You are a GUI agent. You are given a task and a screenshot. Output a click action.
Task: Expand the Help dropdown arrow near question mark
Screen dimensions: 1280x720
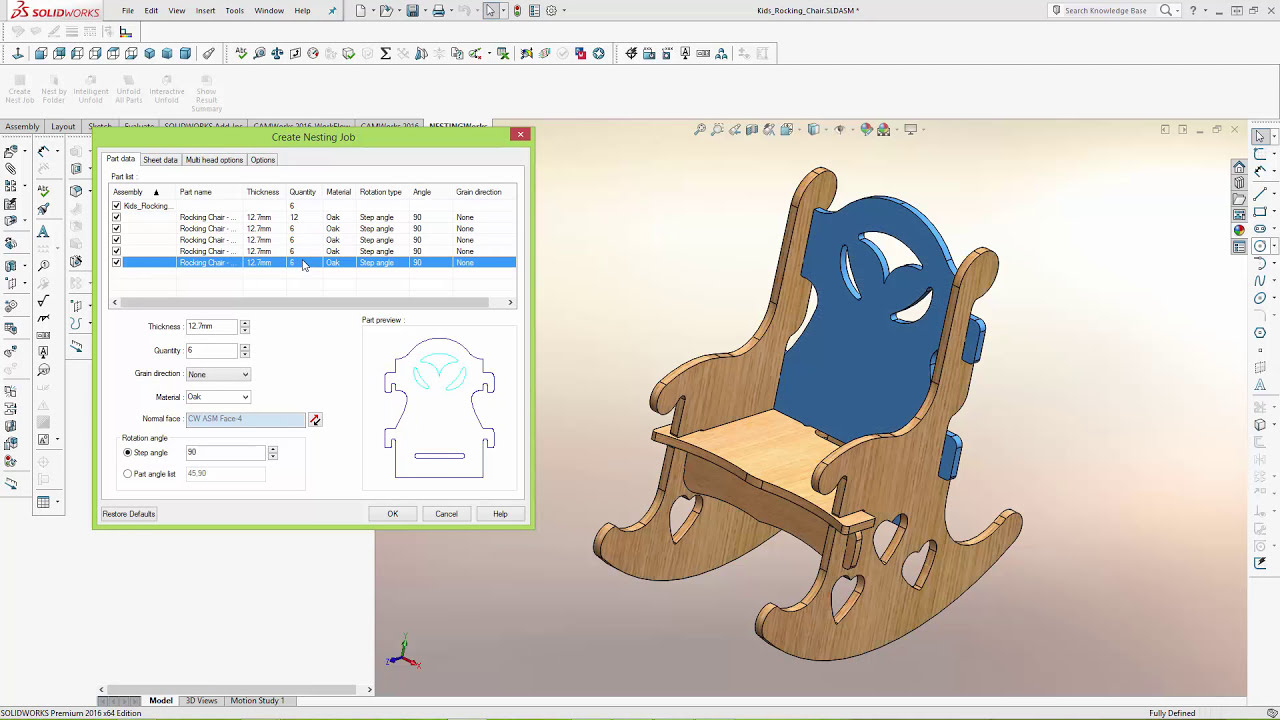click(x=1205, y=11)
